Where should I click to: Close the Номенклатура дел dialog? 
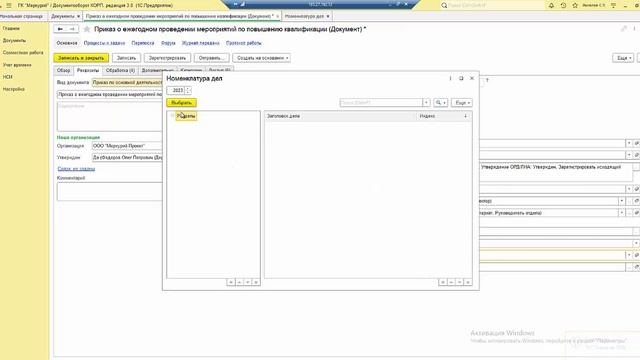472,78
